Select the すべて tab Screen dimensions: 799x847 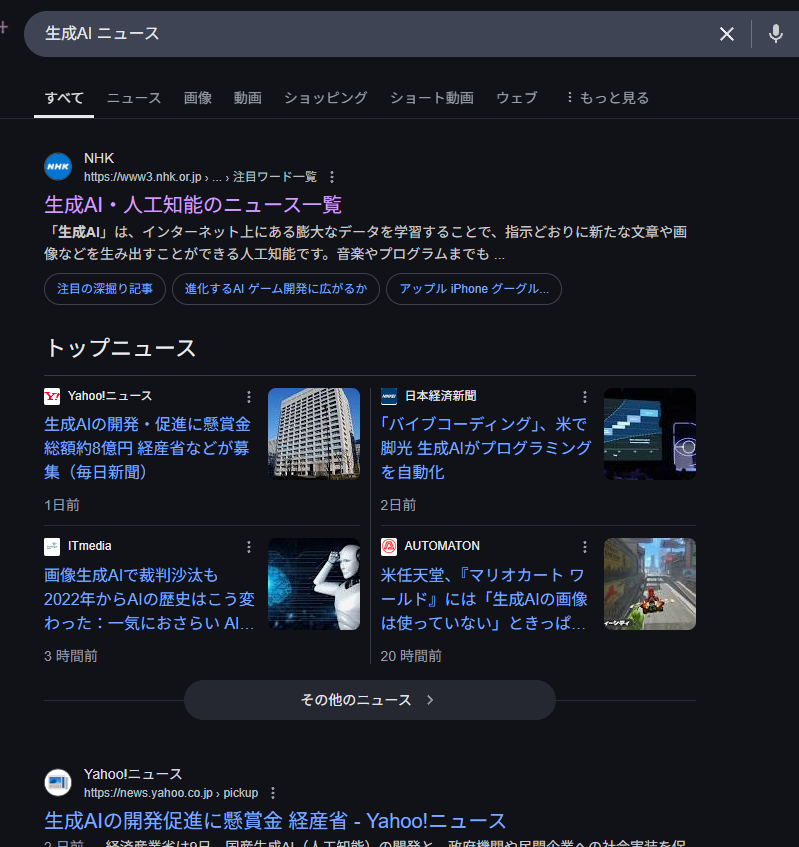tap(64, 98)
